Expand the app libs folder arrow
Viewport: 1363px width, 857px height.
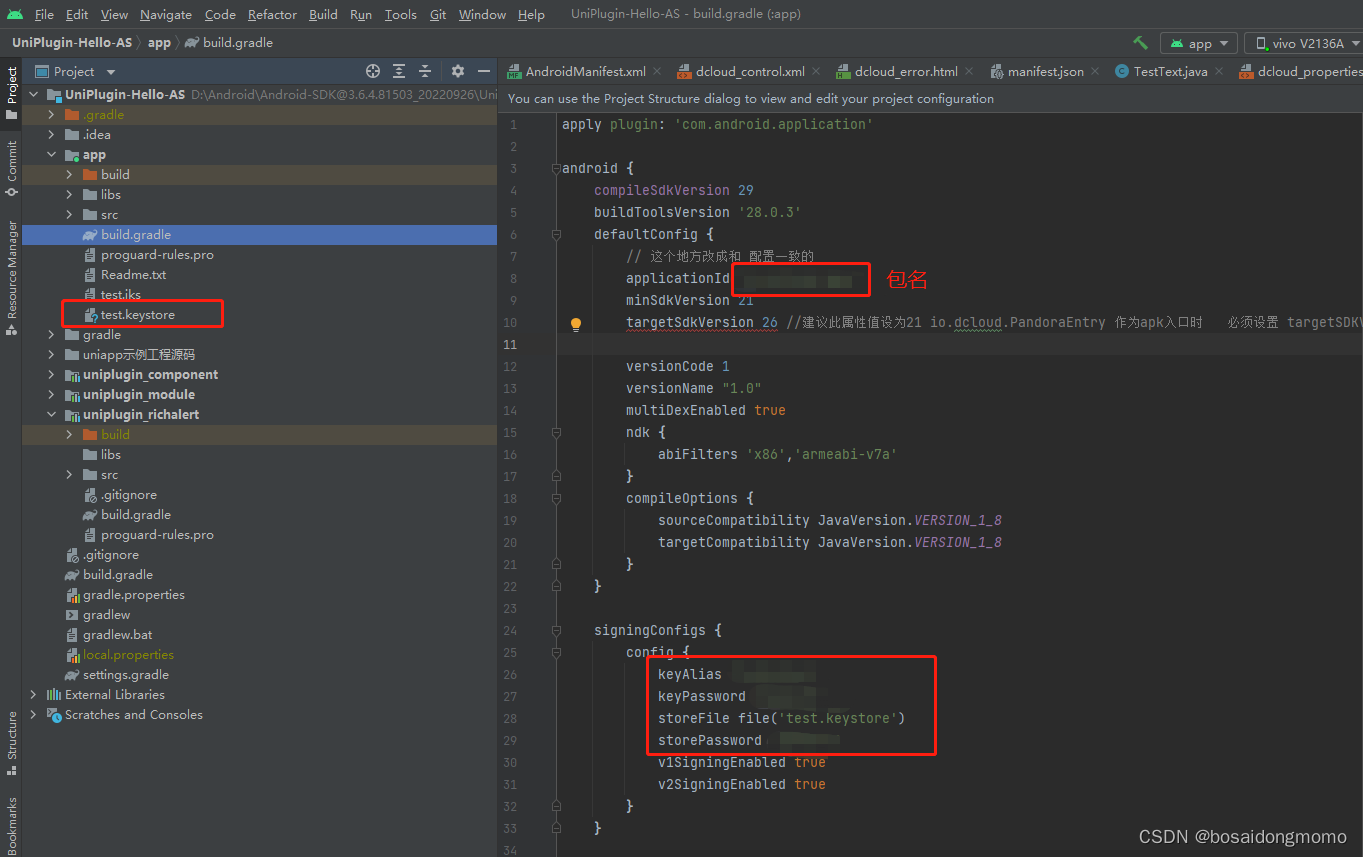tap(69, 195)
